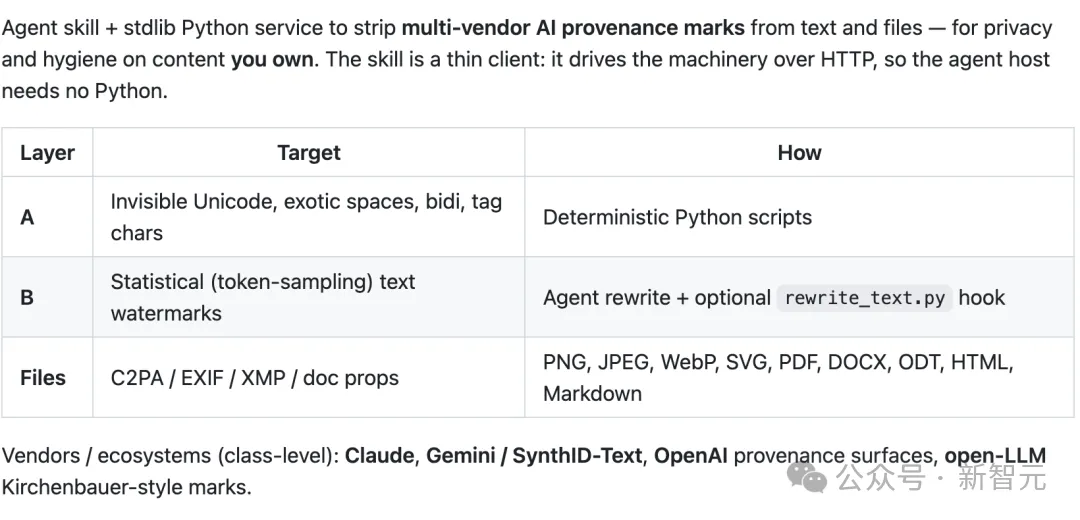Click the row label B

[27, 298]
